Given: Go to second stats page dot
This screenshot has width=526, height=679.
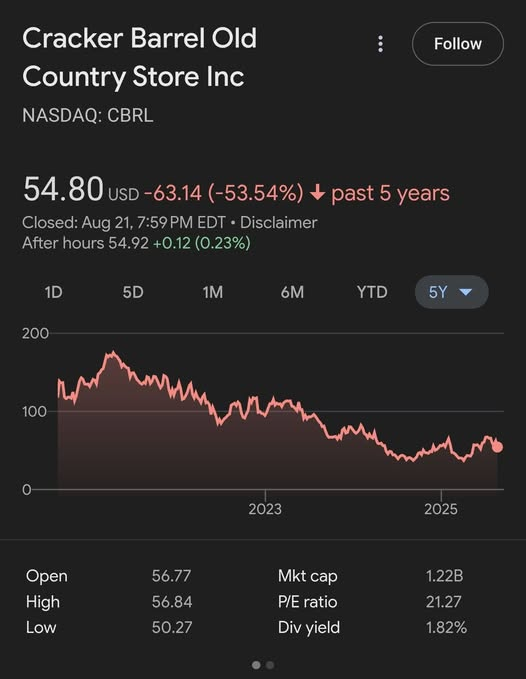Looking at the screenshot, I should coord(270,664).
